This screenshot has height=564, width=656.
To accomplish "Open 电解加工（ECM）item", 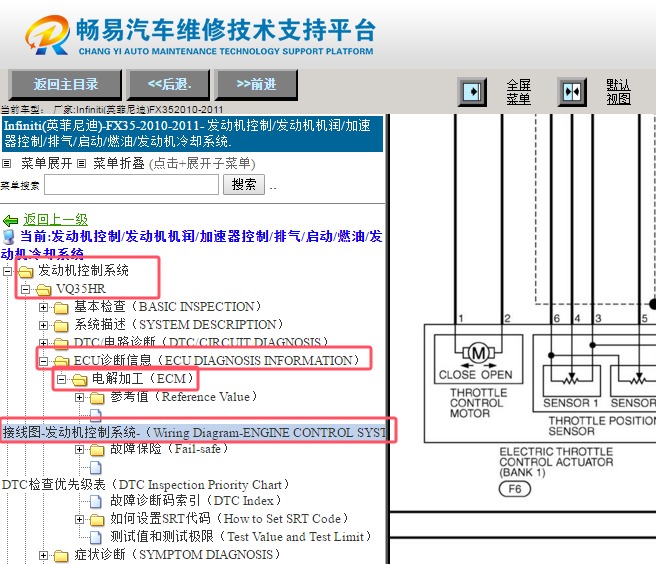I will coord(144,379).
